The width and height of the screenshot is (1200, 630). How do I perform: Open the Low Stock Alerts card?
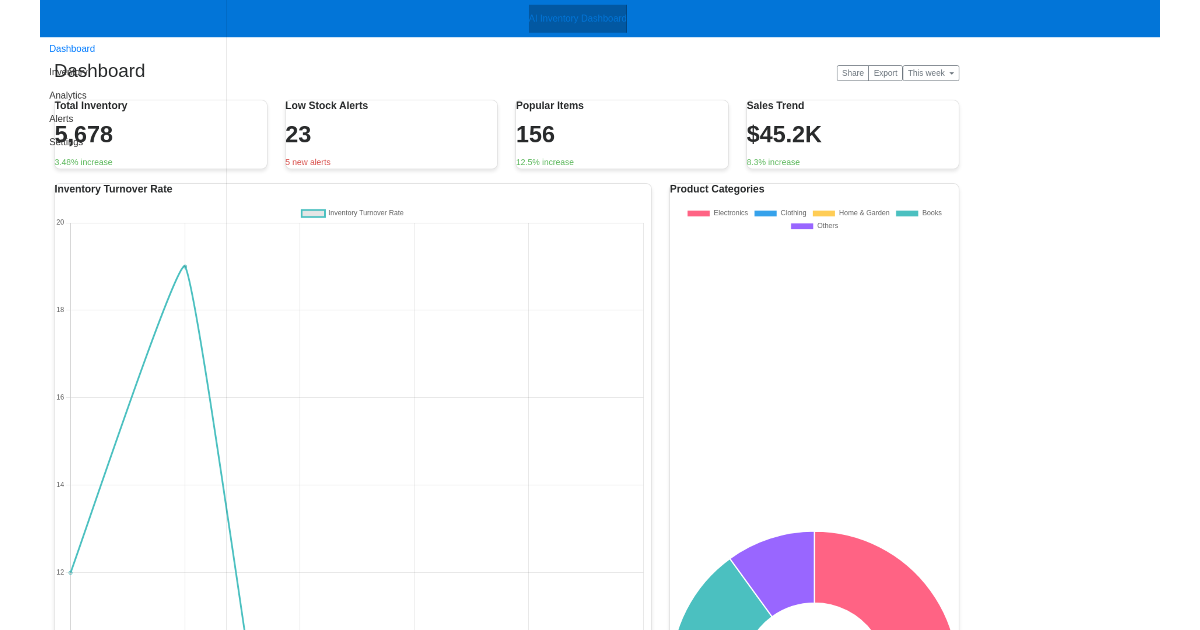391,134
